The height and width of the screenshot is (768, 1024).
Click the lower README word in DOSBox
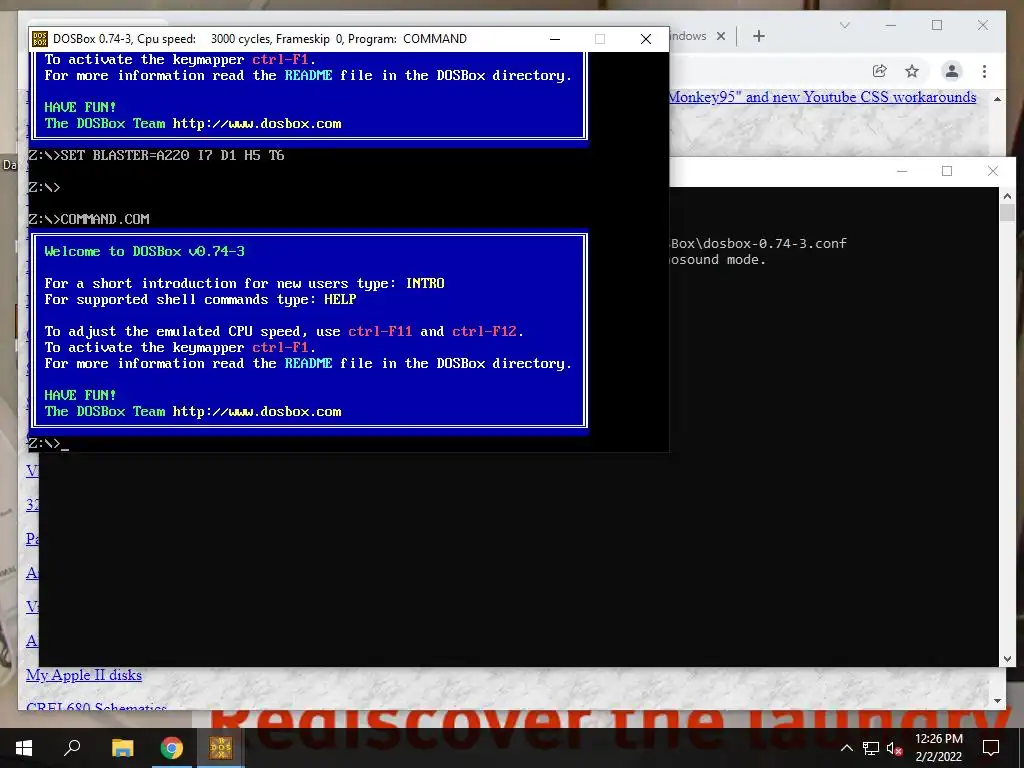click(x=308, y=364)
